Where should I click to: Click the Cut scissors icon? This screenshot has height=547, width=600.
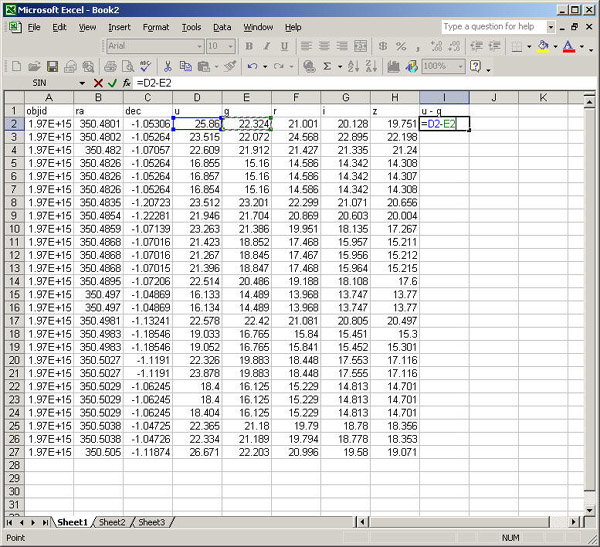coord(168,67)
